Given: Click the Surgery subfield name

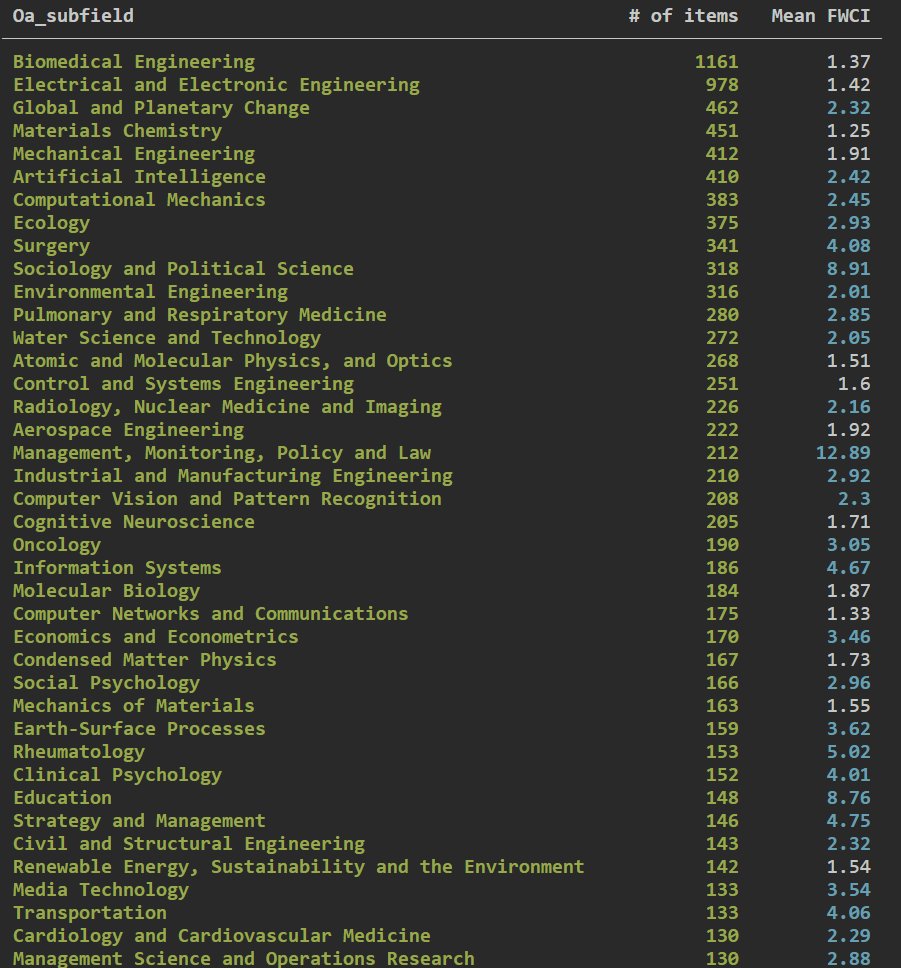Looking at the screenshot, I should coord(51,246).
